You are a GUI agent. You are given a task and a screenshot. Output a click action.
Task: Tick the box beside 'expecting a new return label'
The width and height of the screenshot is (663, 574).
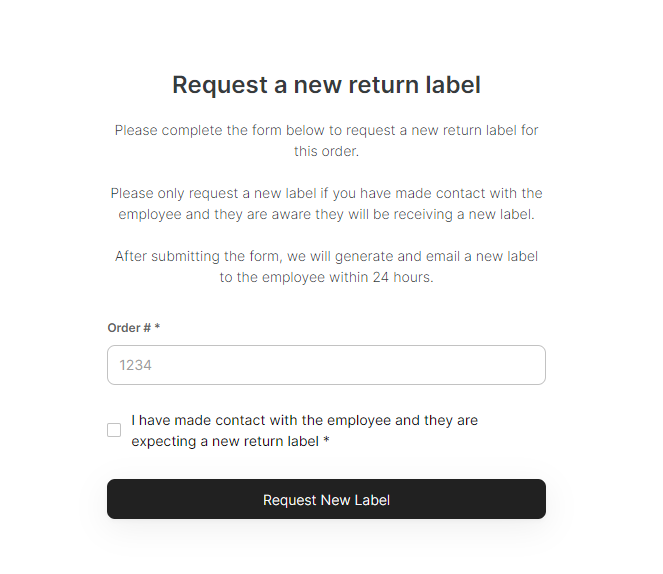pyautogui.click(x=114, y=430)
